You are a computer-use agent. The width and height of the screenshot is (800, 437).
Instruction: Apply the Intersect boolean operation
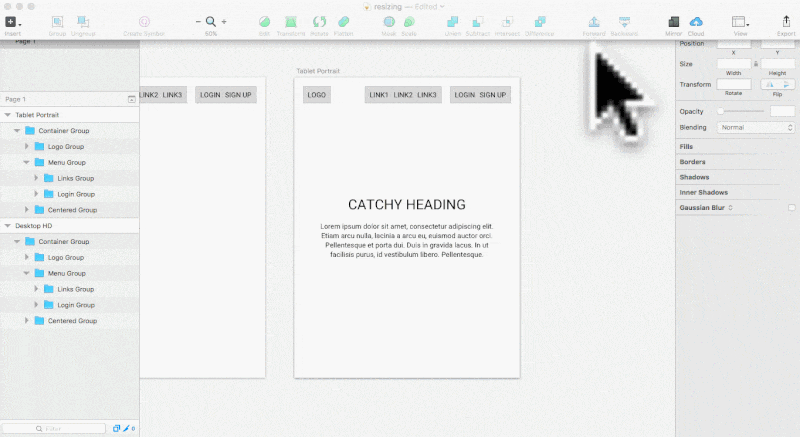click(x=507, y=22)
